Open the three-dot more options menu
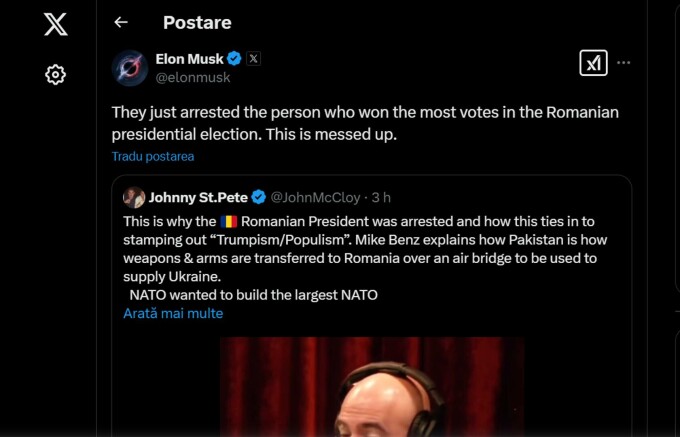Viewport: 680px width, 437px height. (x=624, y=62)
